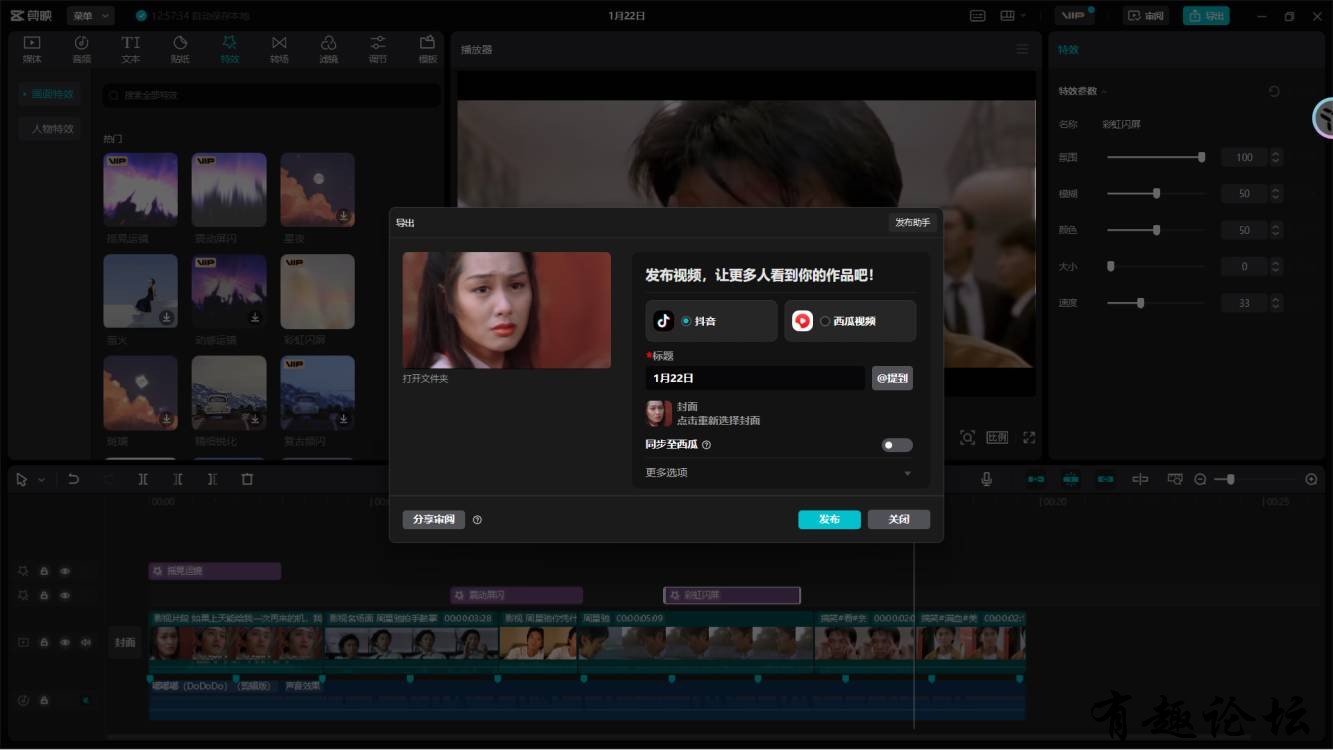
Task: Click the 关闭 close button in export dialog
Action: tap(899, 520)
